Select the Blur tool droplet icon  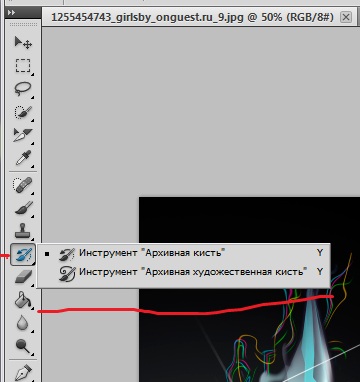coord(22,323)
